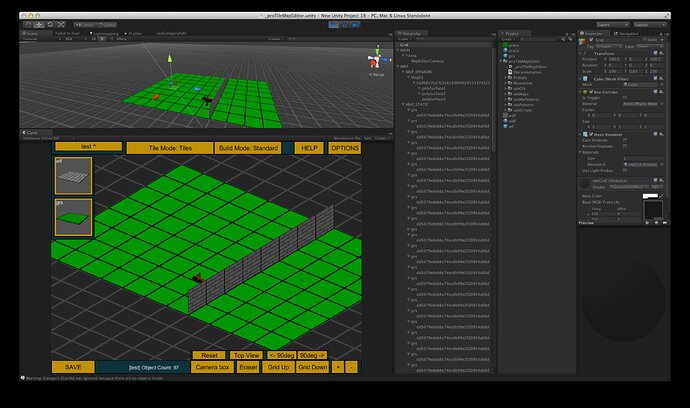690x408 pixels.
Task: Open the Layout dropdown
Action: click(x=650, y=25)
